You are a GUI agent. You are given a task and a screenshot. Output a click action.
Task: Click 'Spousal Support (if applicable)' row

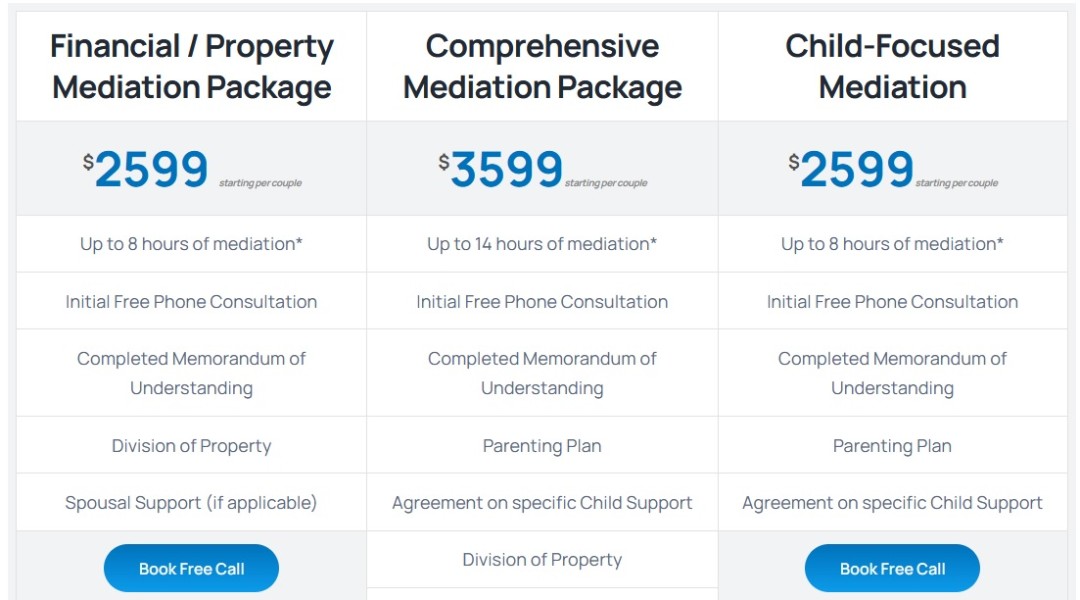tap(191, 503)
